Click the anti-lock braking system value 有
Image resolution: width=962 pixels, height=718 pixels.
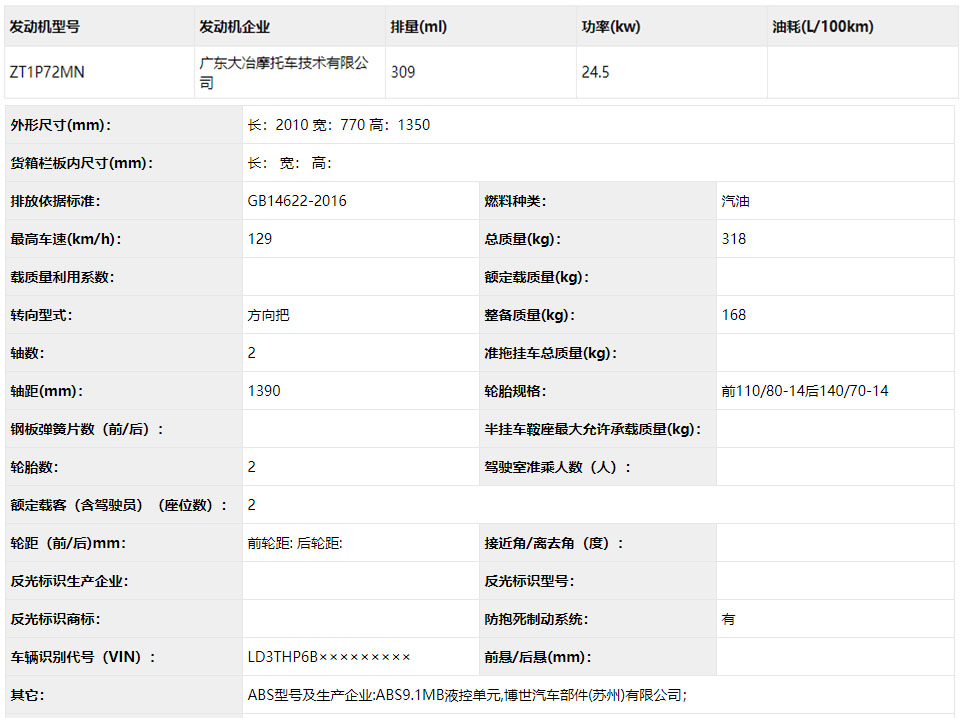[728, 619]
